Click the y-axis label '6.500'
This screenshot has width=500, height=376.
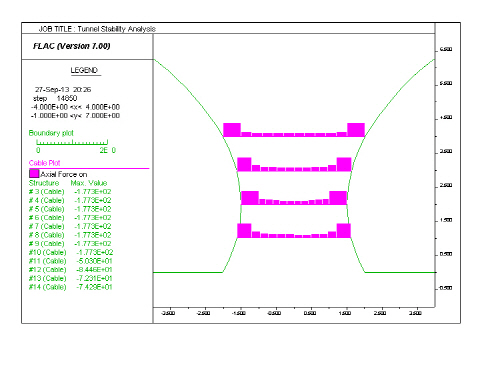tap(446, 49)
